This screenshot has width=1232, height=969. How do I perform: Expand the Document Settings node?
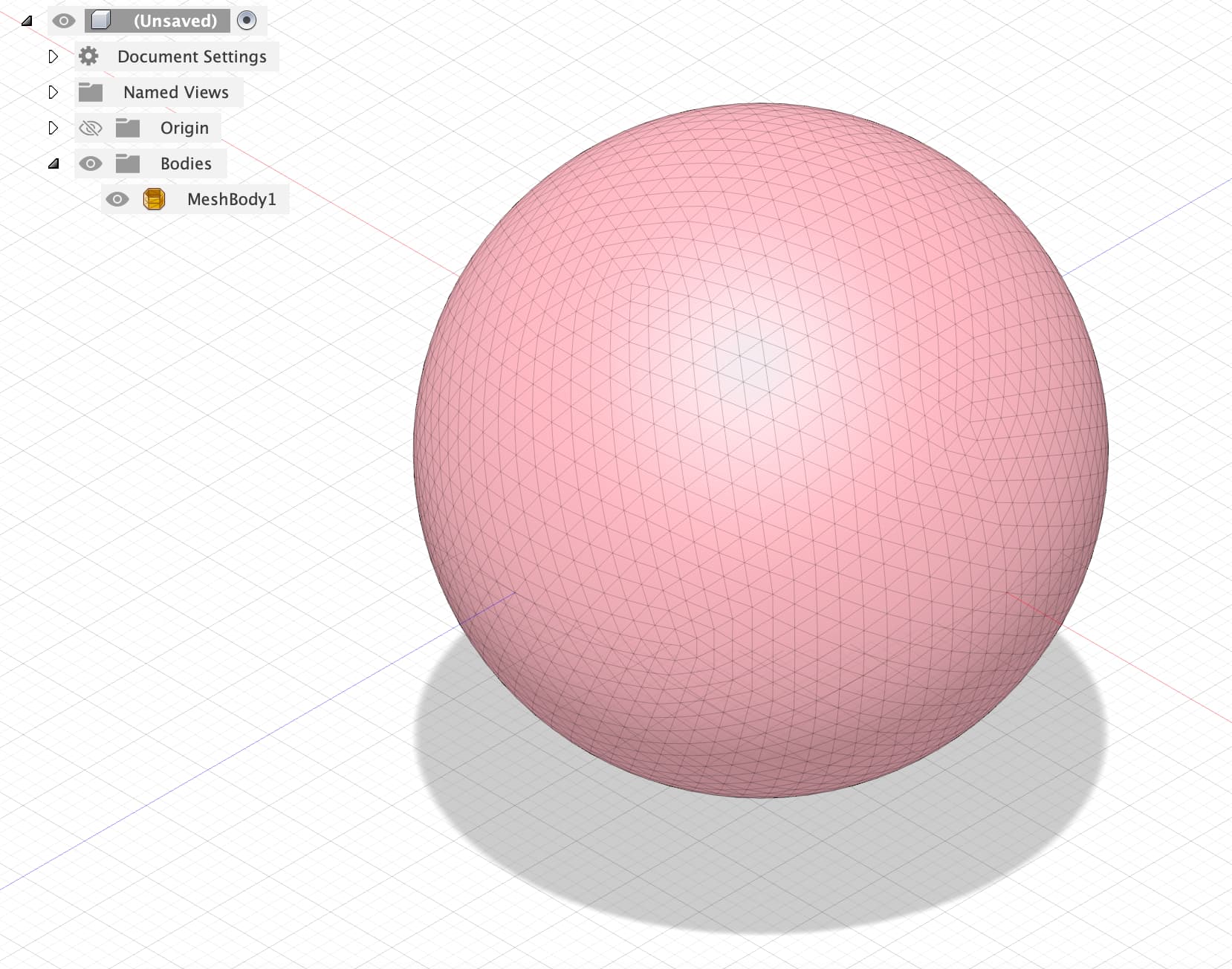tap(53, 56)
